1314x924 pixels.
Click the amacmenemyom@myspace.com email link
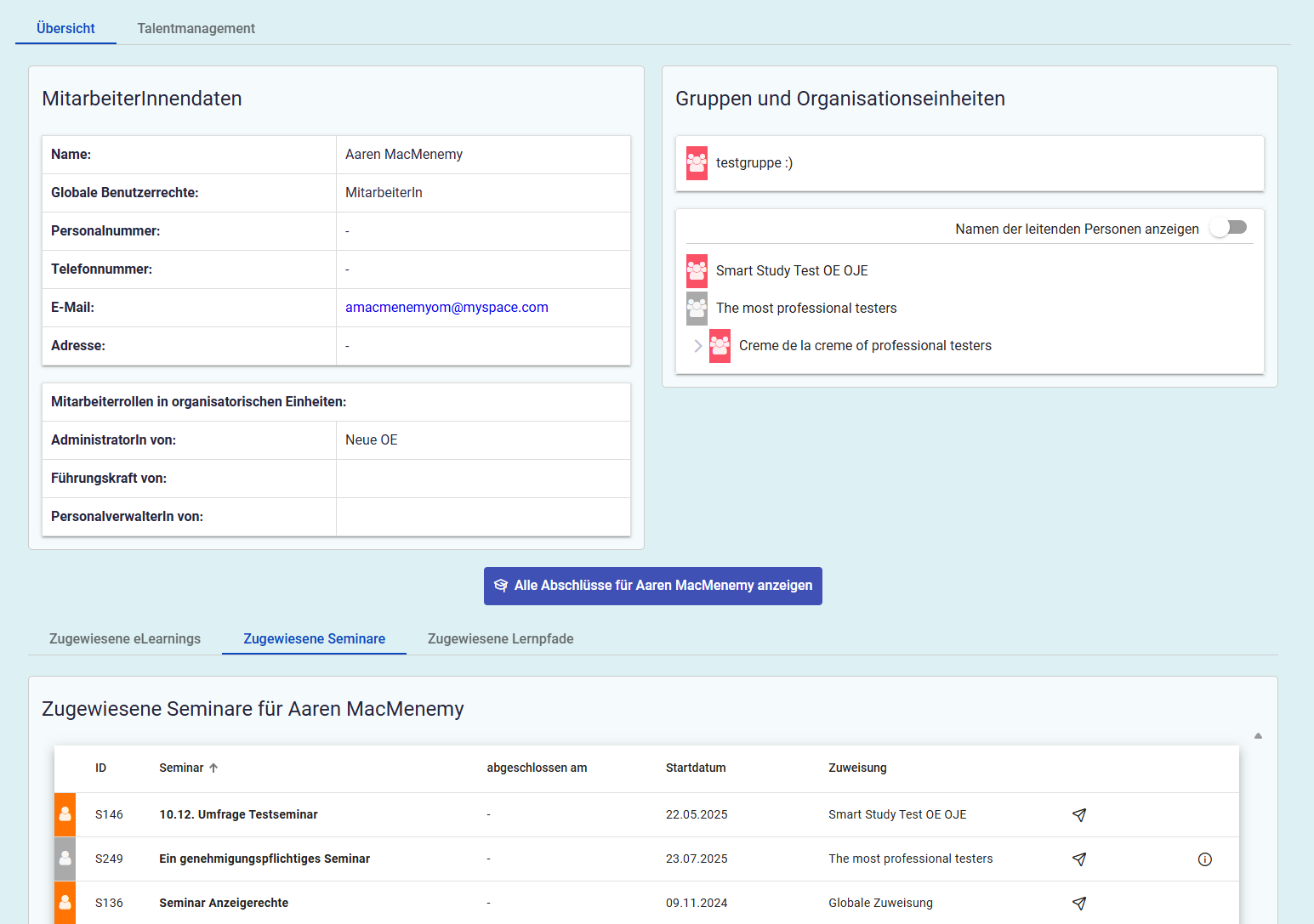tap(447, 308)
